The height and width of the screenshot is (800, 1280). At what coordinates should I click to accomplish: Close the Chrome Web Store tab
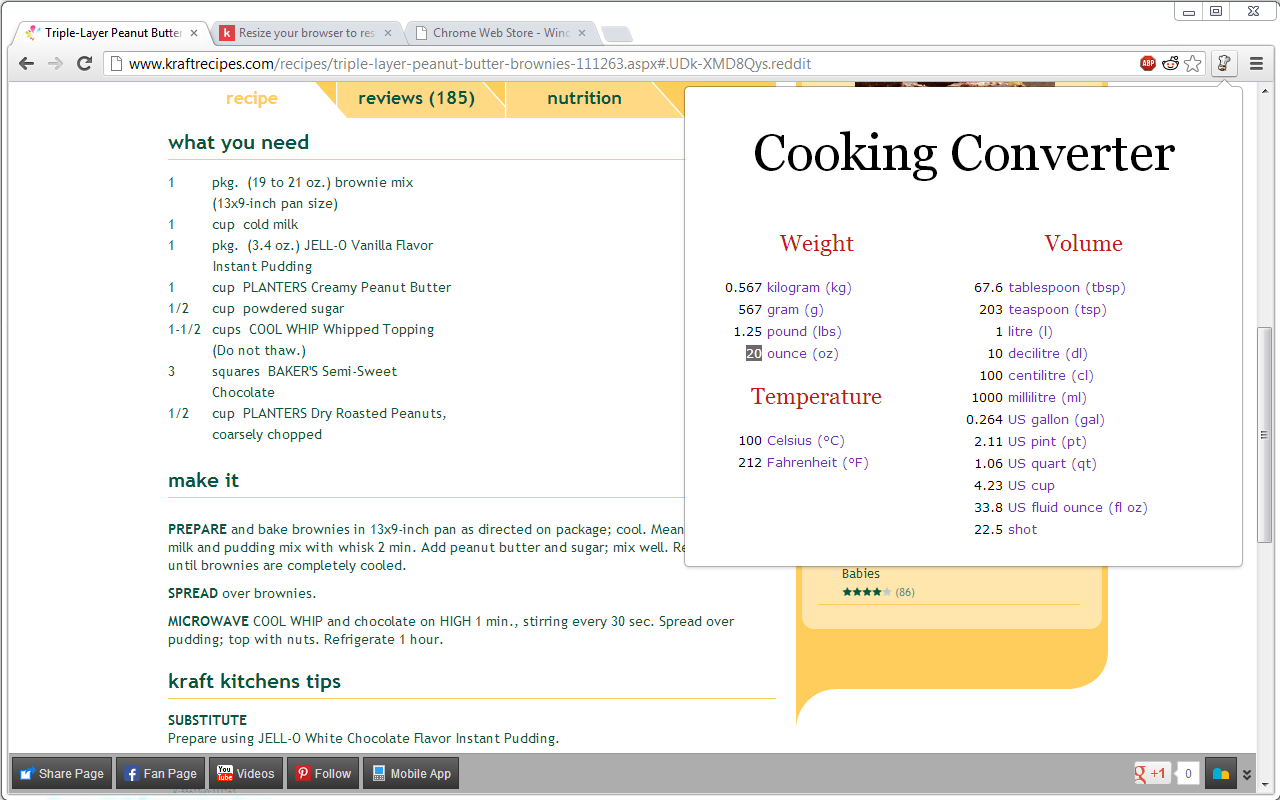point(582,33)
